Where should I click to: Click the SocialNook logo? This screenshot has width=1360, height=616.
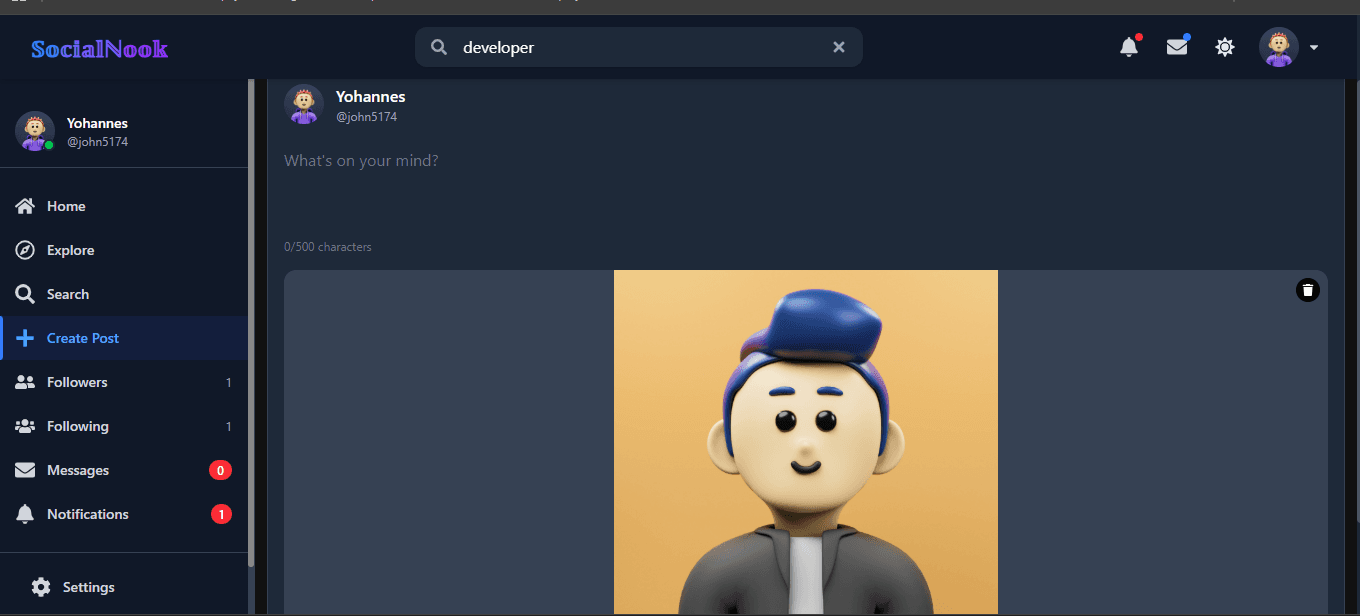99,48
